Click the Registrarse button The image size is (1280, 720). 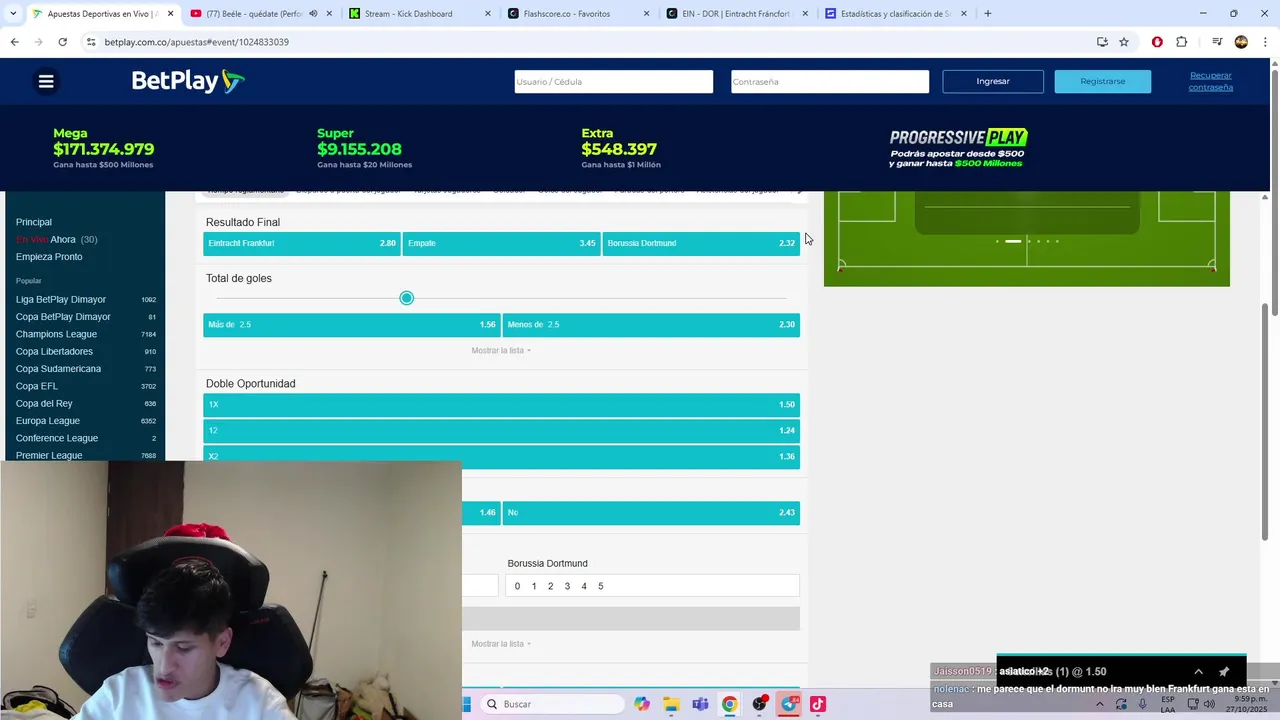coord(1103,81)
